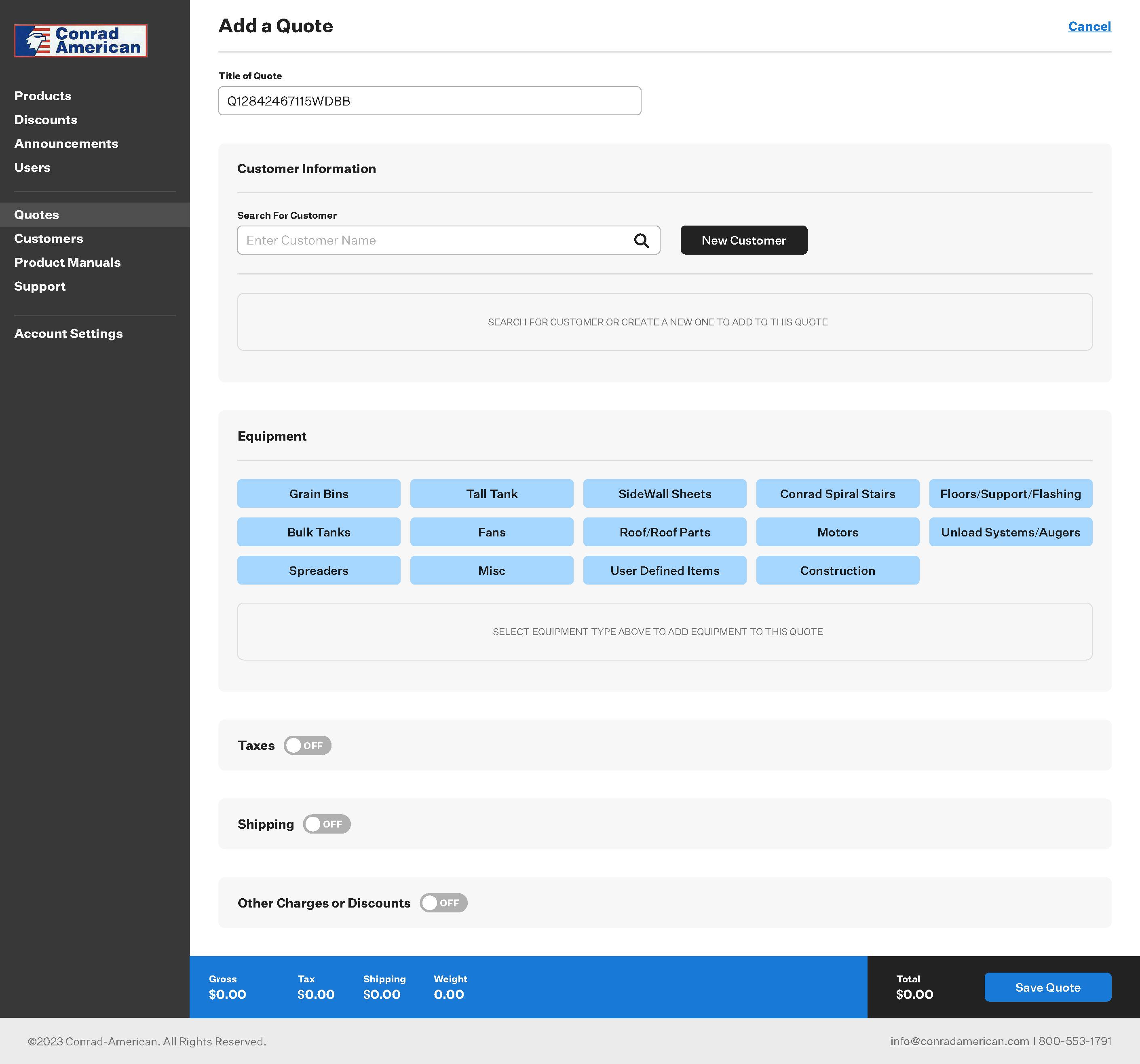Click the info@conradamerican.com email link
The height and width of the screenshot is (1064, 1140).
click(x=959, y=1041)
